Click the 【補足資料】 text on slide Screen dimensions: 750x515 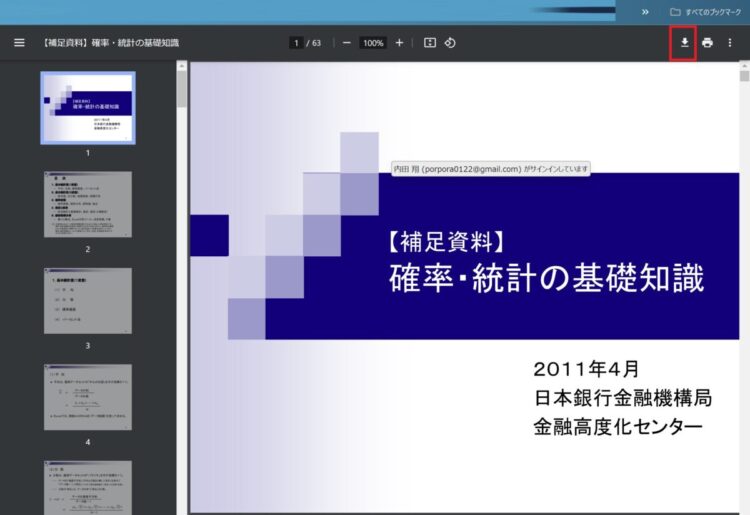click(x=446, y=241)
